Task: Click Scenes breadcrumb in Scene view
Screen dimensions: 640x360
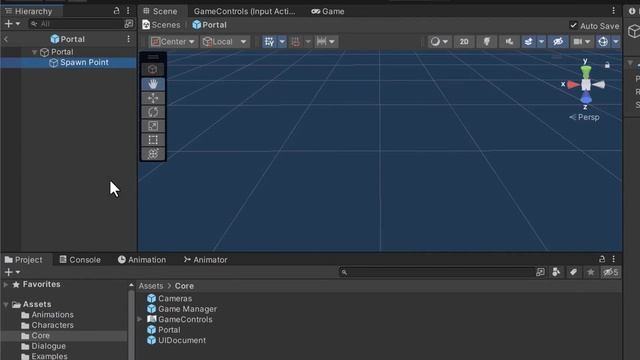Action: 161,25
